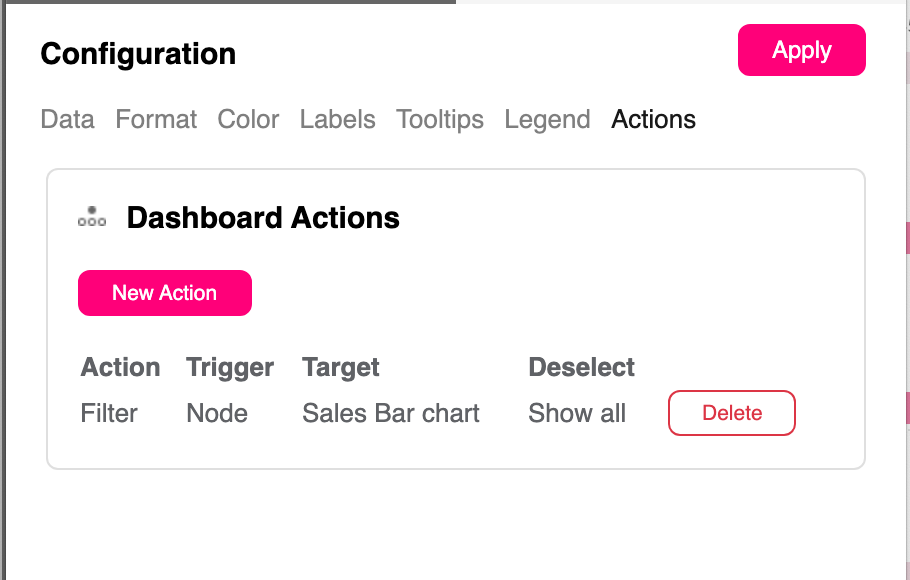Screen dimensions: 910x580
Task: Create a New Action
Action: point(165,293)
